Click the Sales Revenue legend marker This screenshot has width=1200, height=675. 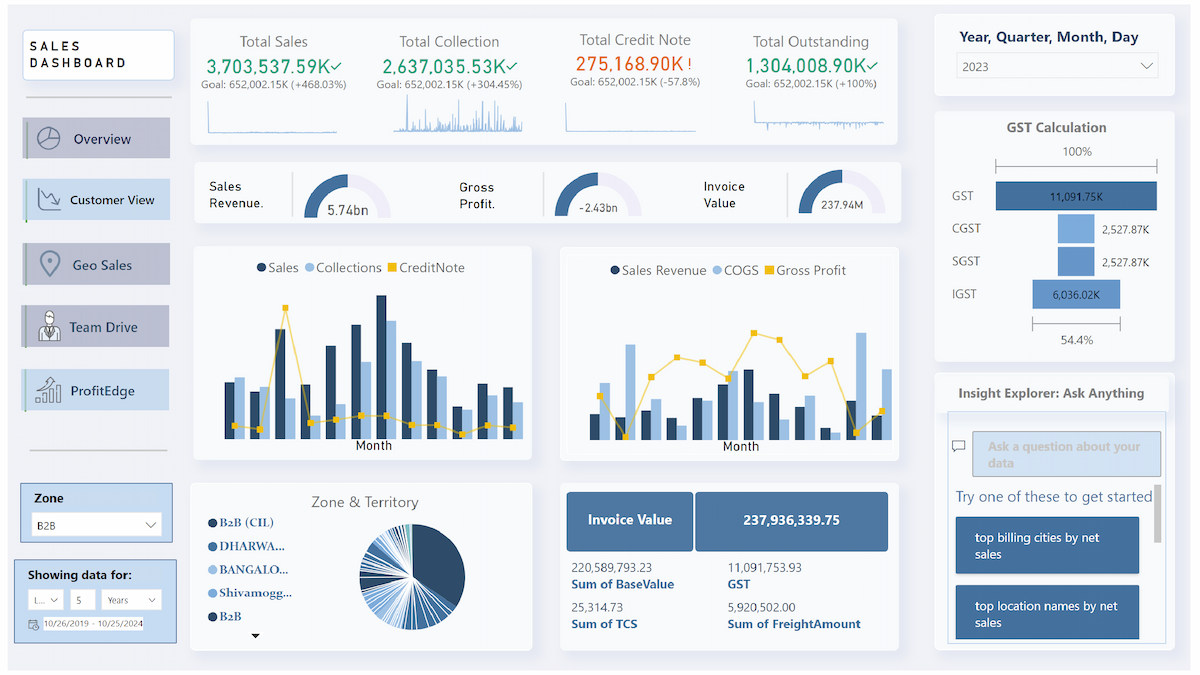tap(615, 271)
